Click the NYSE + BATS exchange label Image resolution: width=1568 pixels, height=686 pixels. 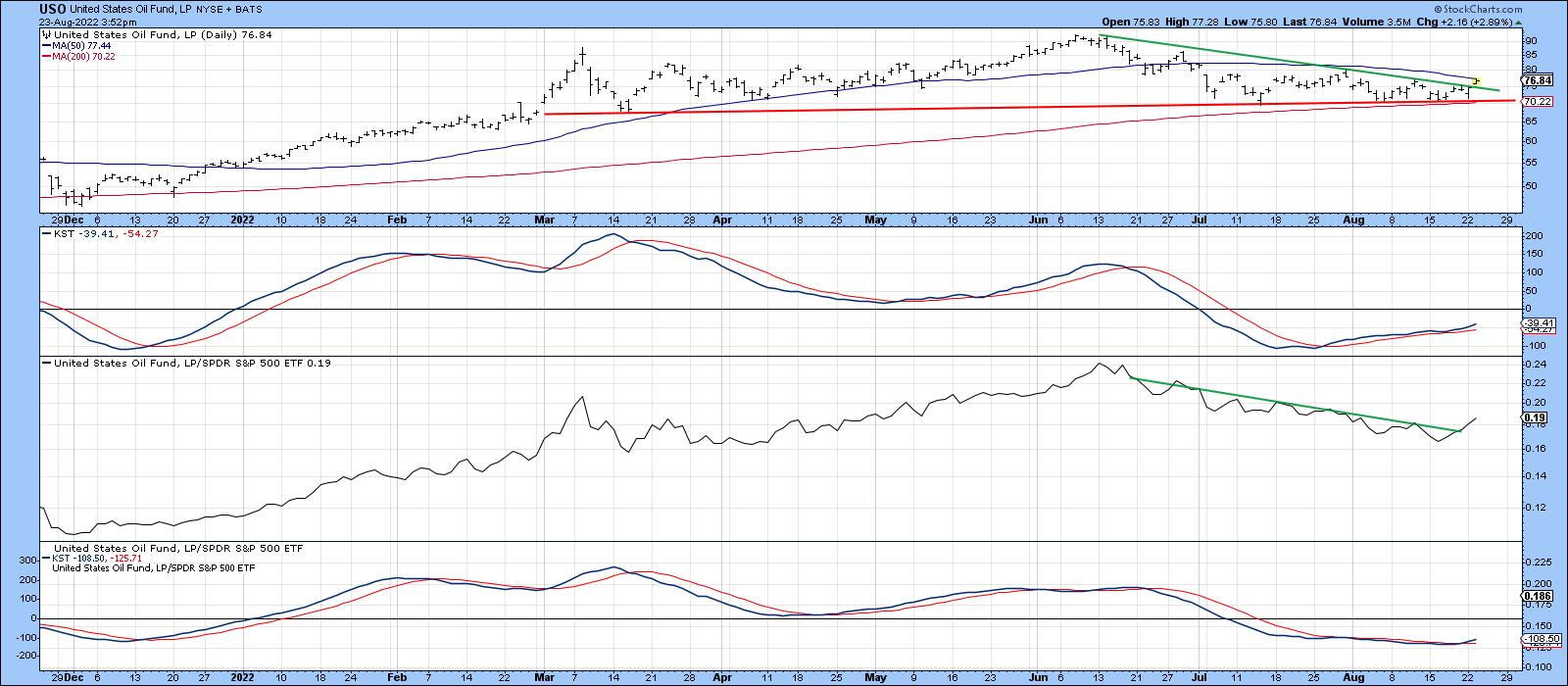[x=228, y=9]
